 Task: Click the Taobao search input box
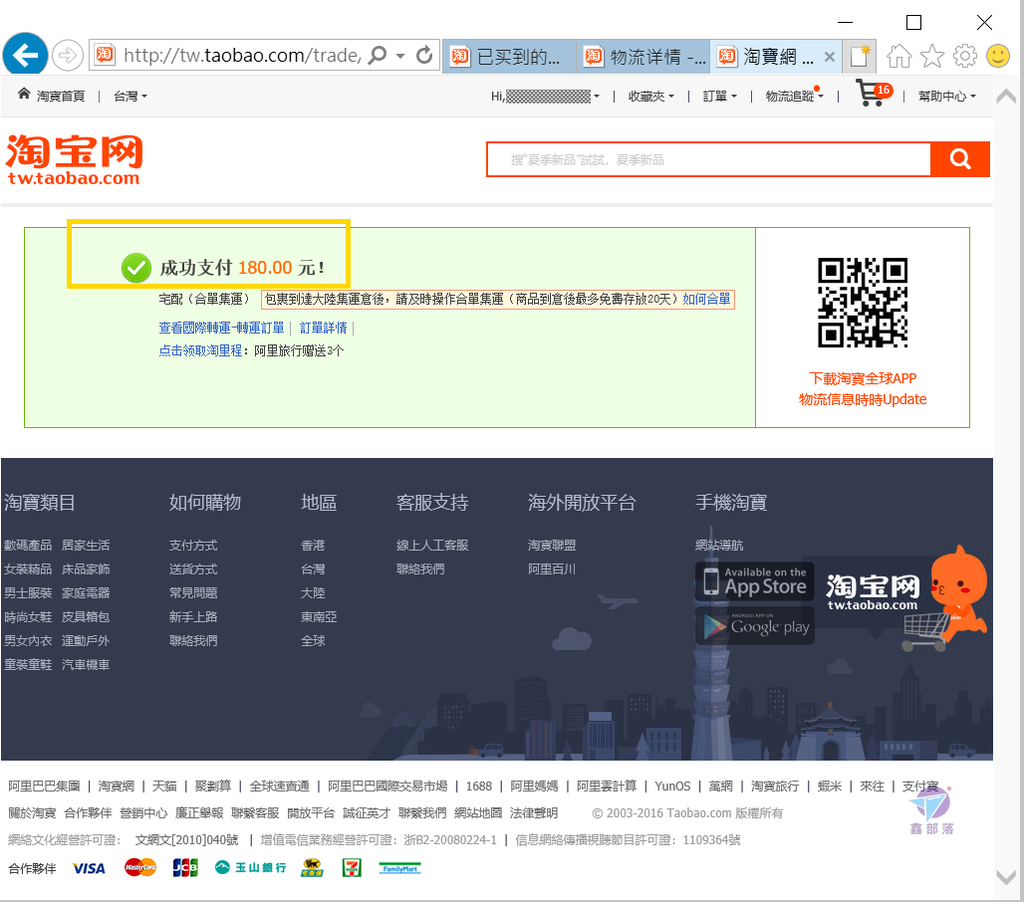(709, 159)
